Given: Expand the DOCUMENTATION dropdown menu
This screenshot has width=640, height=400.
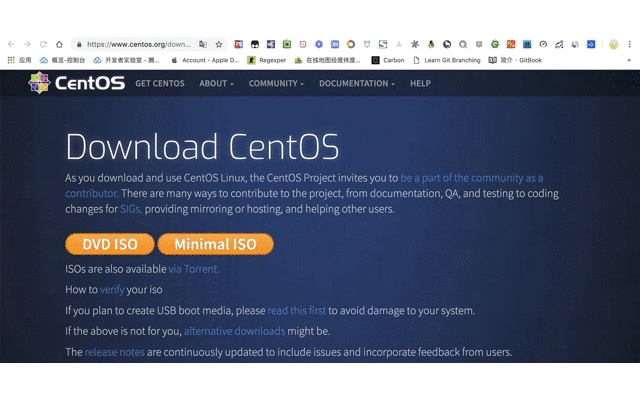Looking at the screenshot, I should pos(357,83).
